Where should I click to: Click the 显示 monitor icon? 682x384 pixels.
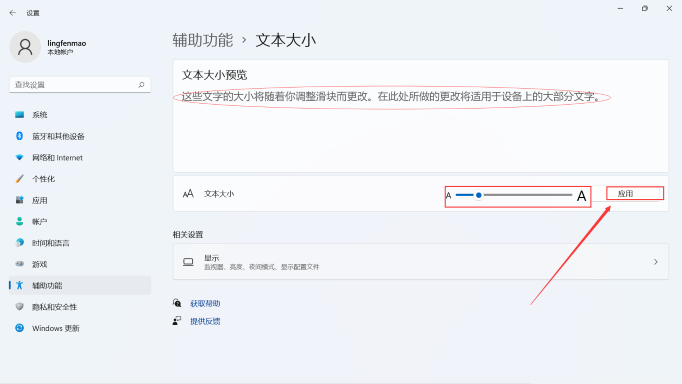click(188, 262)
